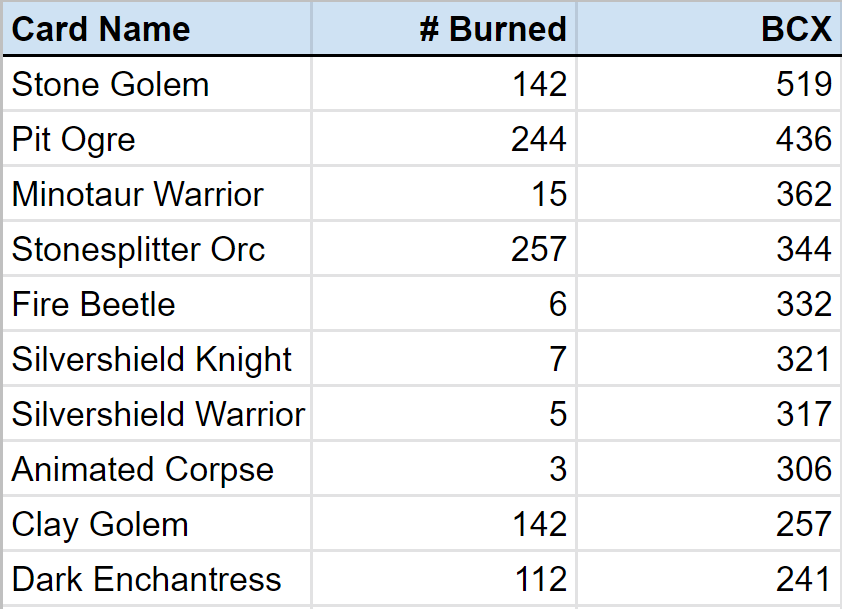Select the Fire Beetle cell
Screen dimensions: 842x609
pyautogui.click(x=93, y=304)
